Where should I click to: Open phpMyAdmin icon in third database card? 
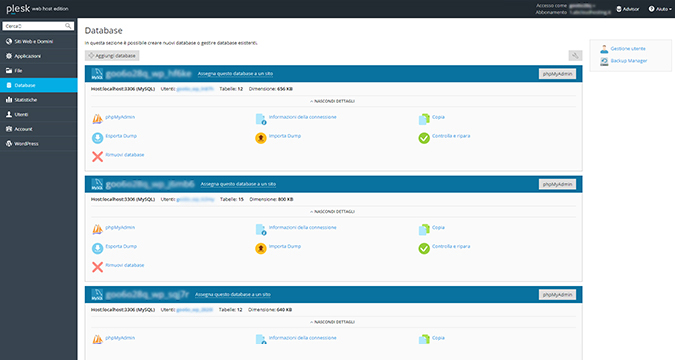(x=98, y=340)
